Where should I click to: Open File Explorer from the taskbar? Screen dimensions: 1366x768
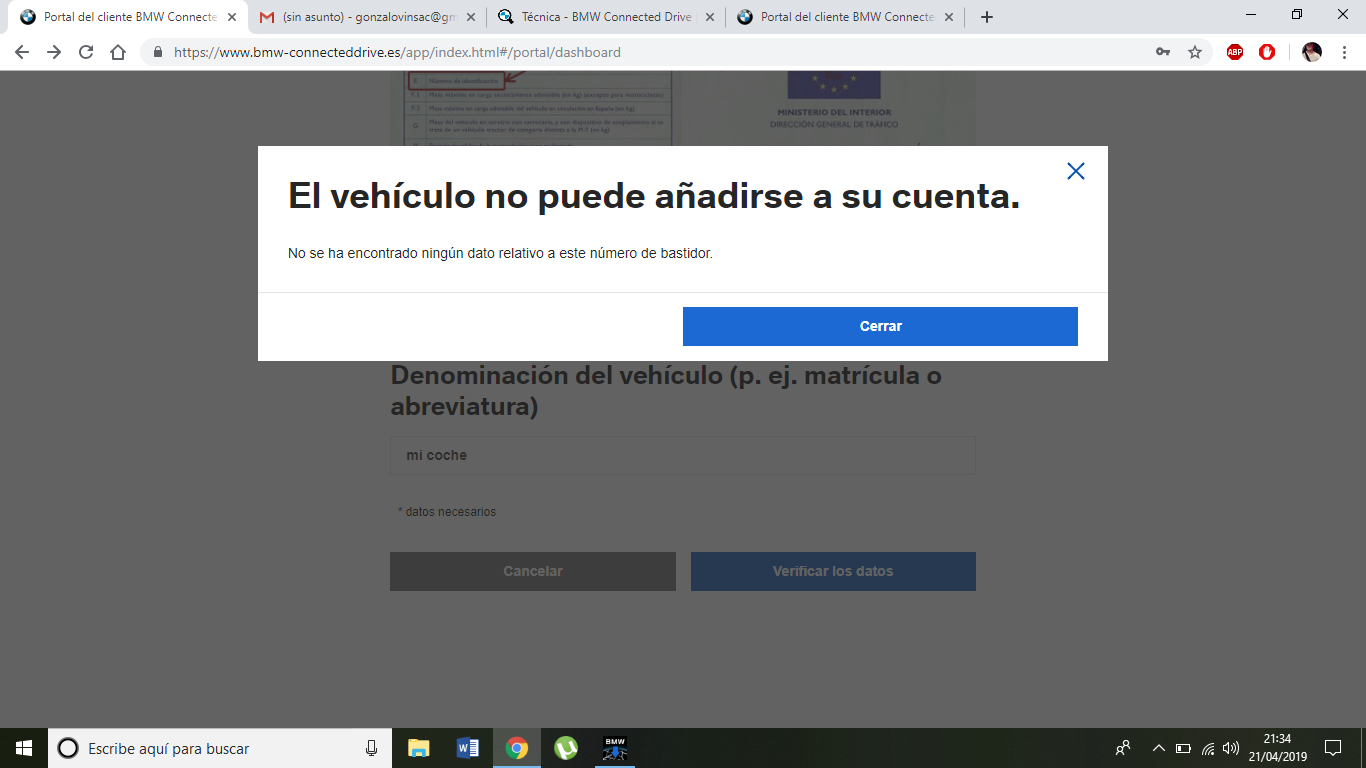pos(419,748)
